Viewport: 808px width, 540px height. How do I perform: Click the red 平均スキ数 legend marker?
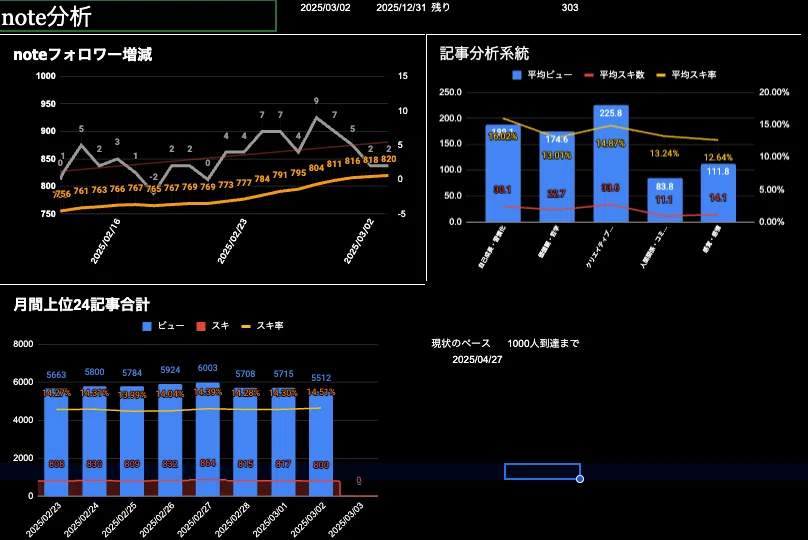click(589, 75)
